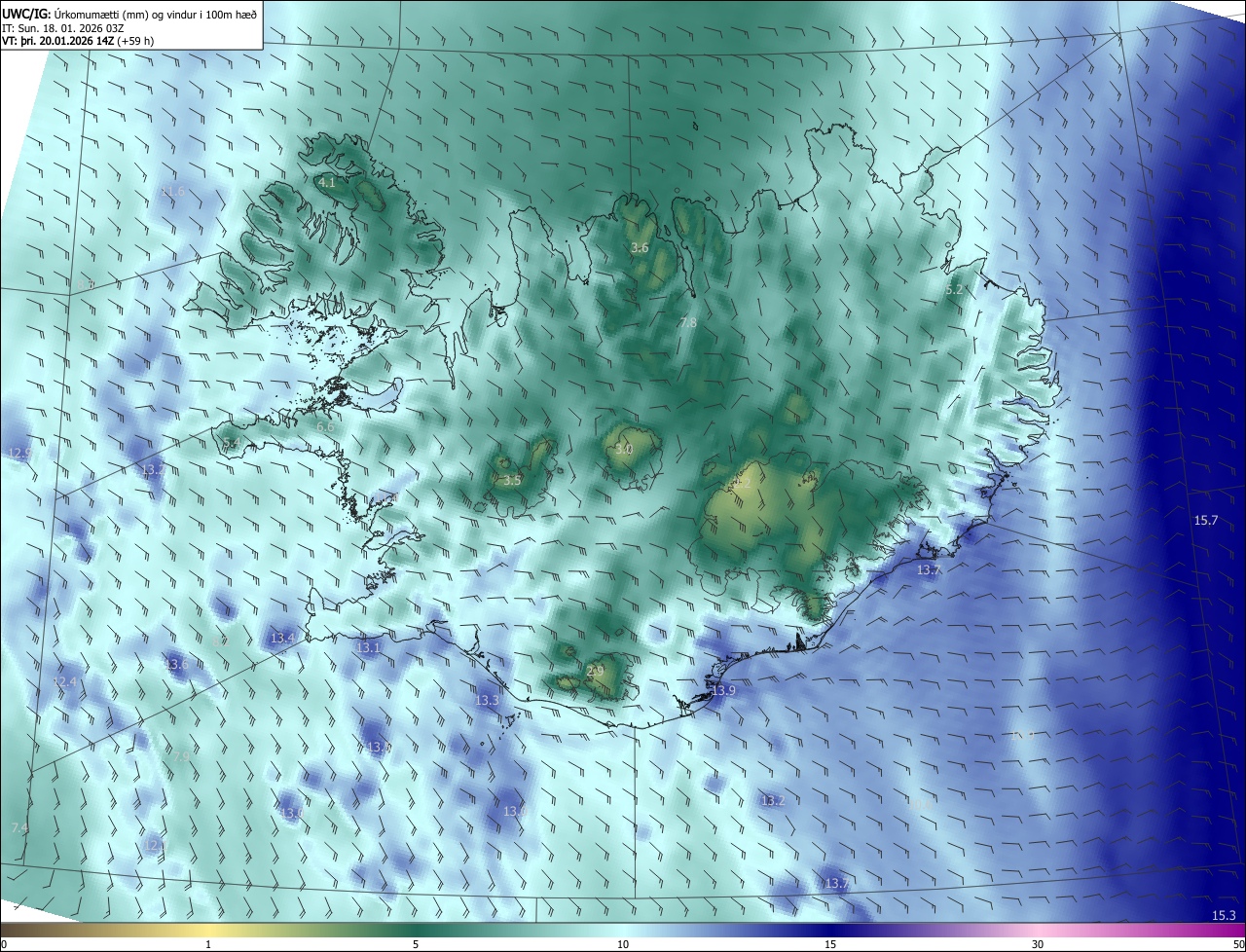Click the 15.3 value in bottom-right corner
The image size is (1246, 952).
click(x=1224, y=916)
